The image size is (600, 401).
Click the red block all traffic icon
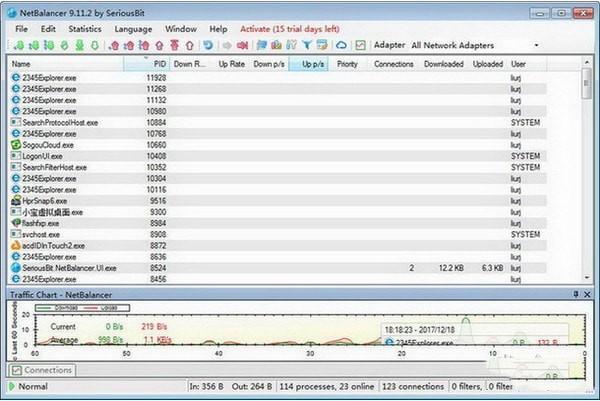point(242,46)
